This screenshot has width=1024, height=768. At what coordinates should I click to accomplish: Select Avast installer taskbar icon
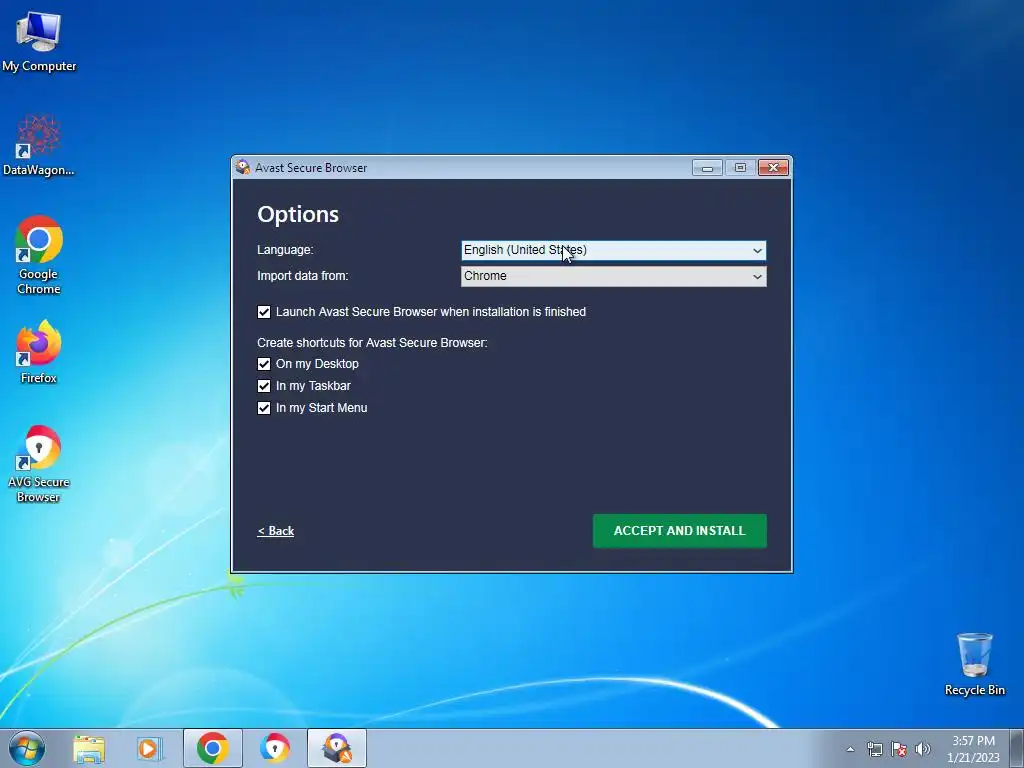pyautogui.click(x=337, y=748)
